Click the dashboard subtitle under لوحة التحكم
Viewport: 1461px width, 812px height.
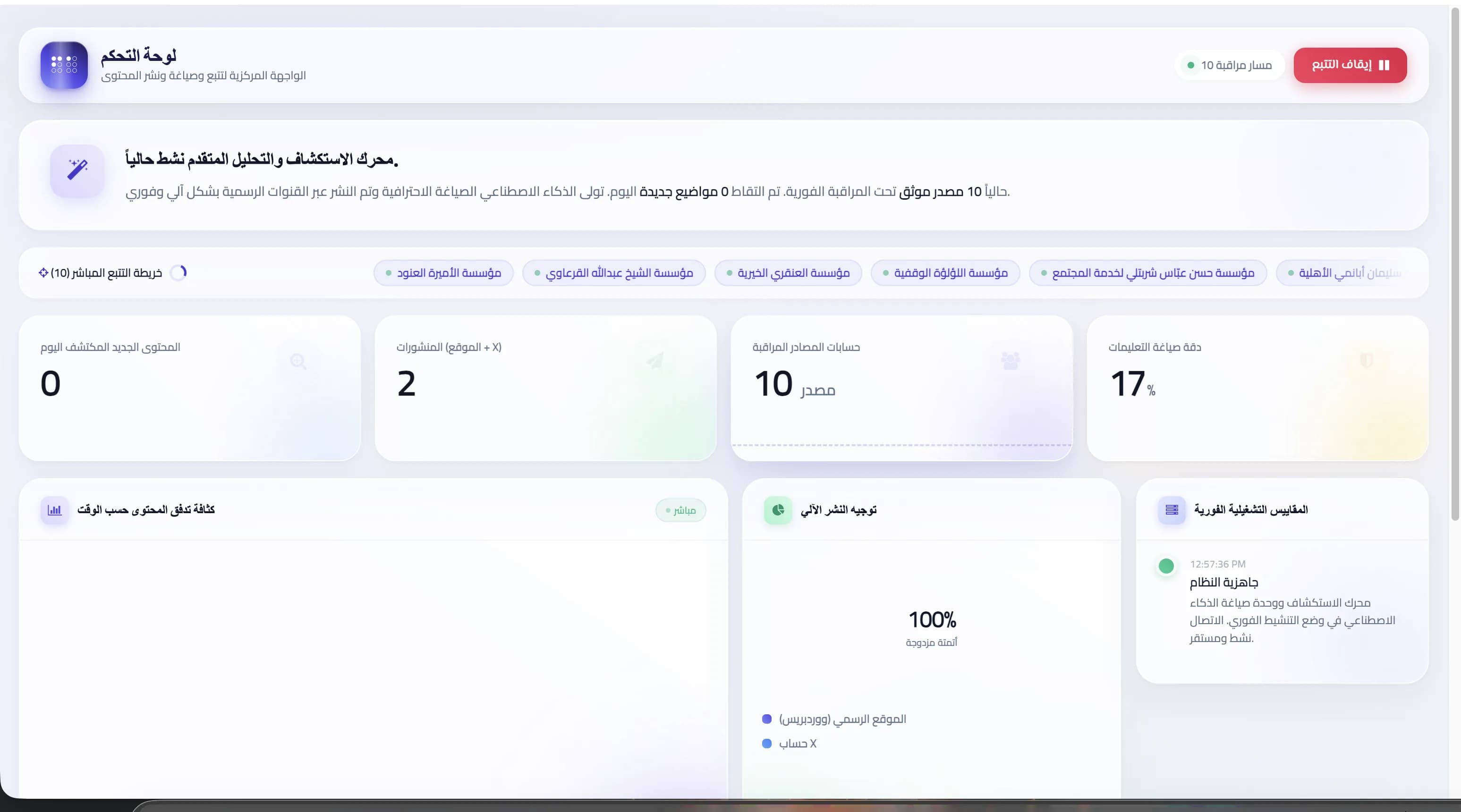pyautogui.click(x=203, y=76)
